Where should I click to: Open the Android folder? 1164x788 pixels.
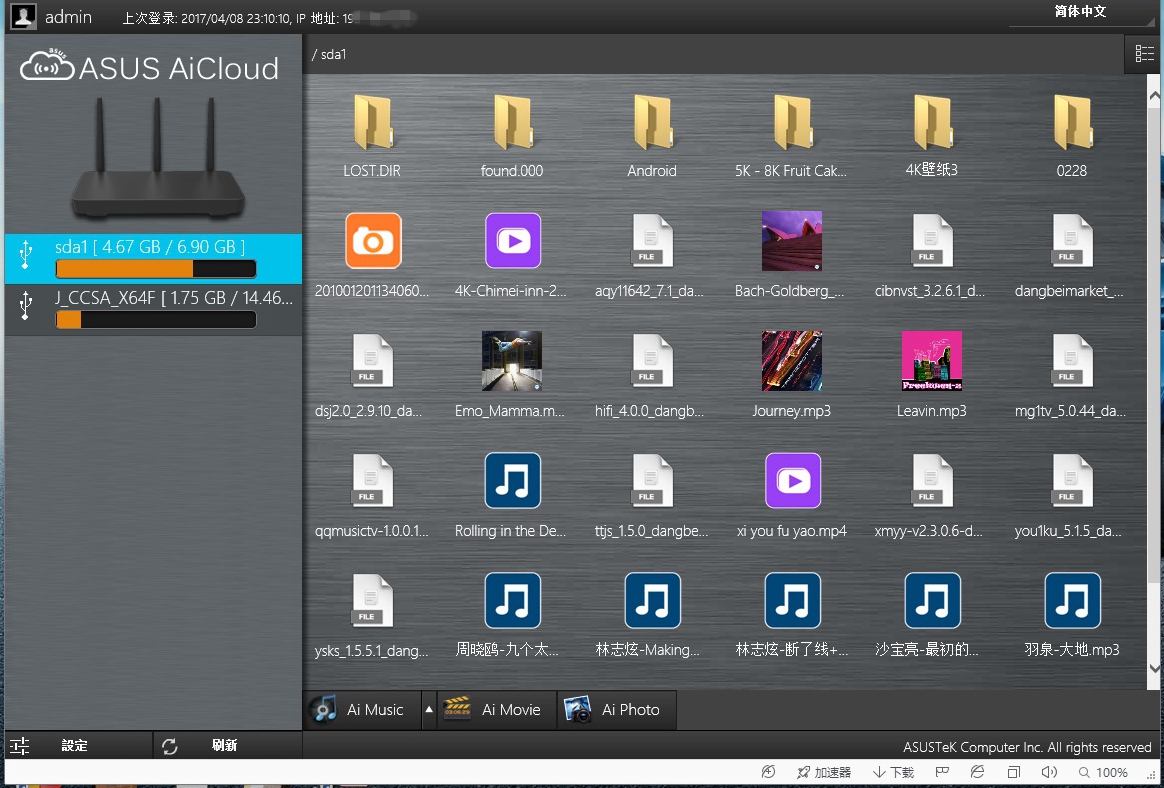652,123
